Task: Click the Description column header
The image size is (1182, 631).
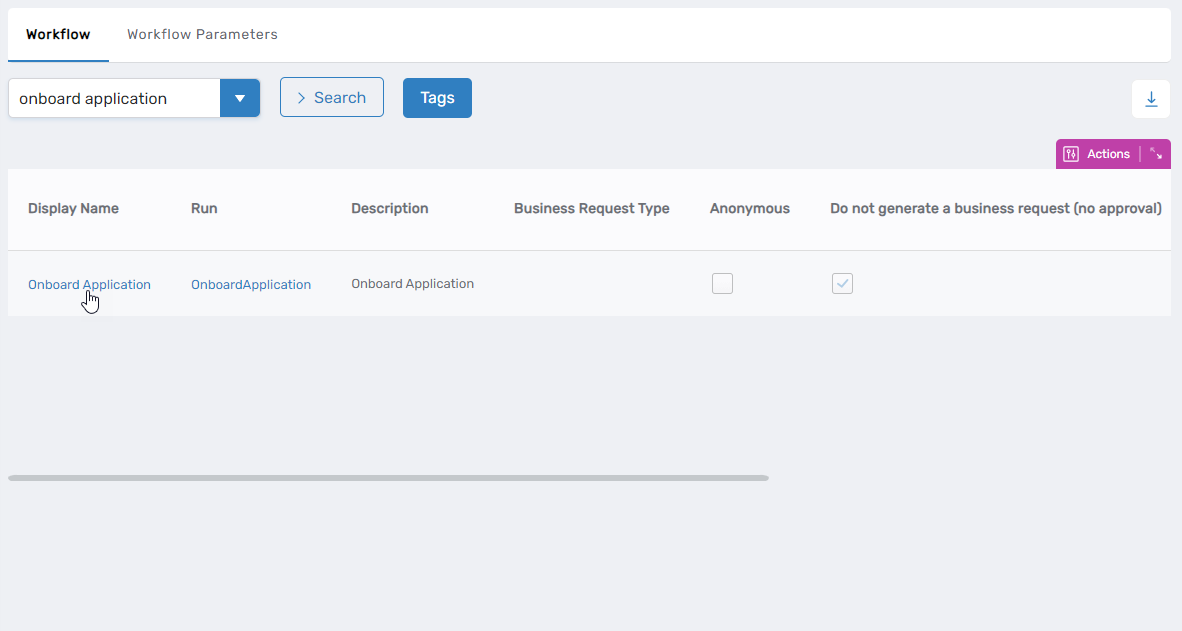Action: pos(389,208)
